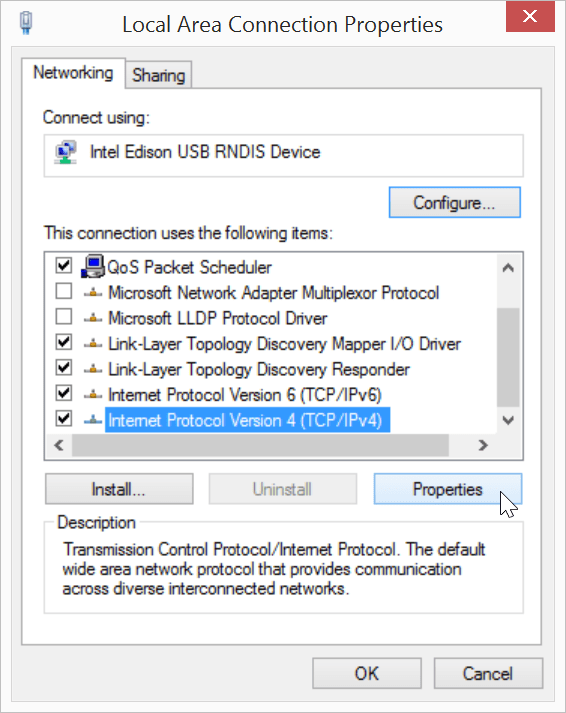
Task: Click the TCP/IPv4 protocol icon
Action: point(93,420)
